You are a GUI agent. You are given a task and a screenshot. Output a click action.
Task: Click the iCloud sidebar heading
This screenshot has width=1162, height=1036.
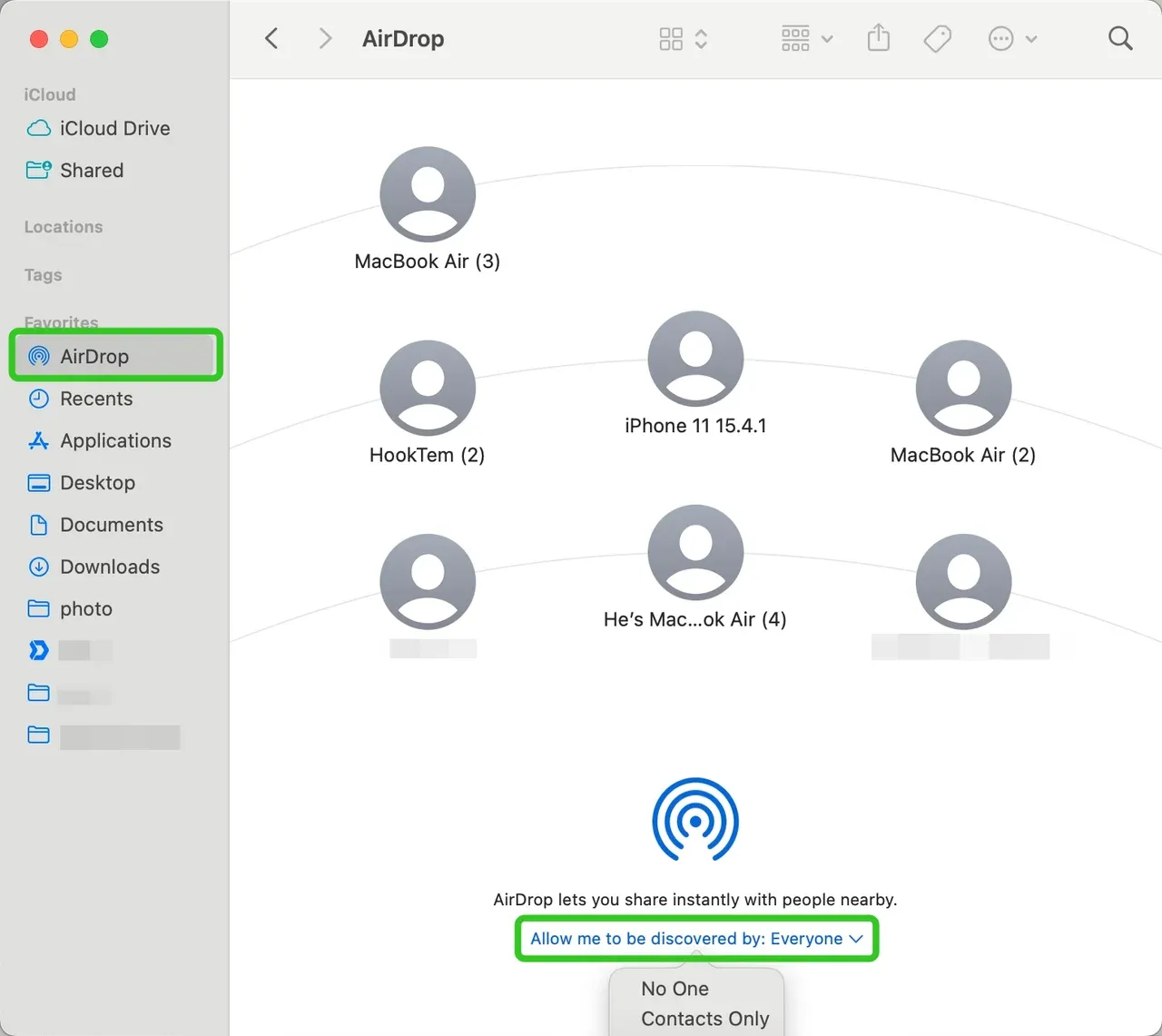(50, 94)
